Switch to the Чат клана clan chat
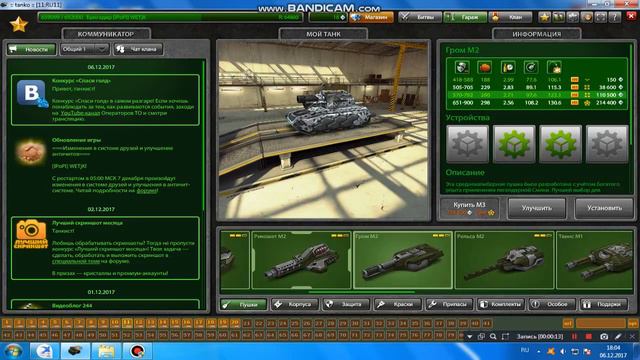This screenshot has width=640, height=360. coord(138,49)
